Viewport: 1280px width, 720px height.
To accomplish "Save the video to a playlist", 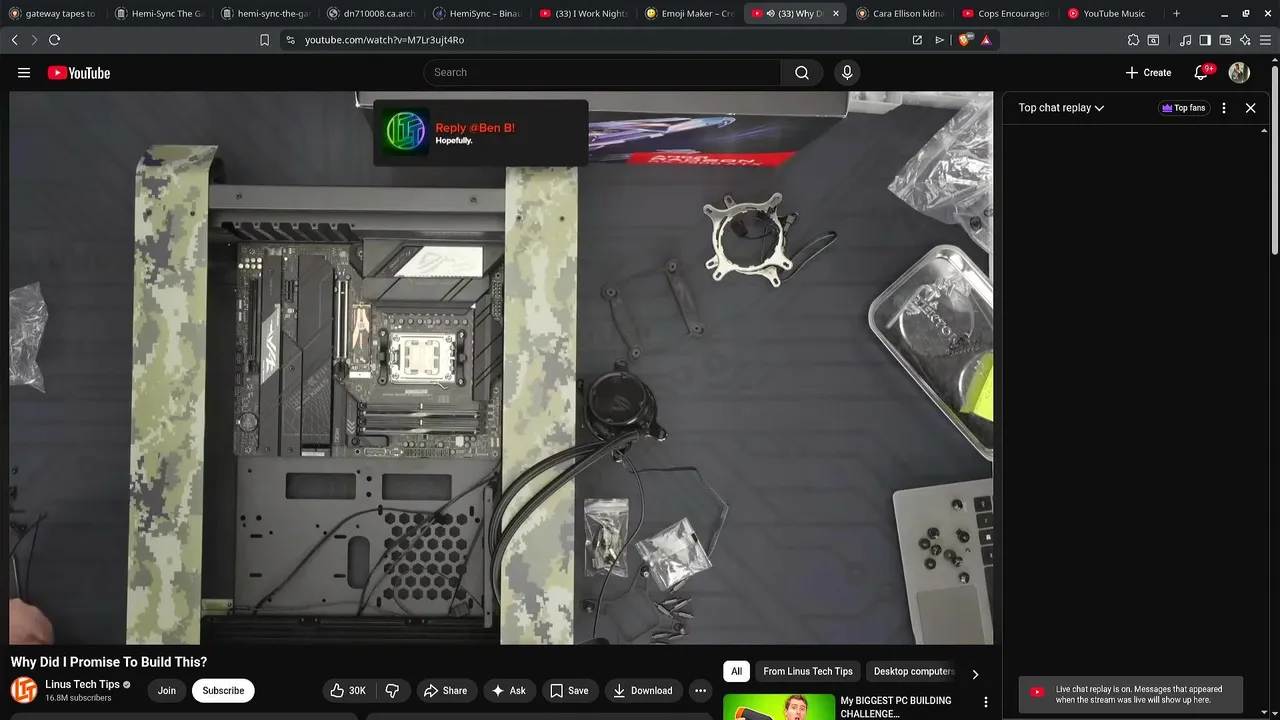I will click(569, 690).
